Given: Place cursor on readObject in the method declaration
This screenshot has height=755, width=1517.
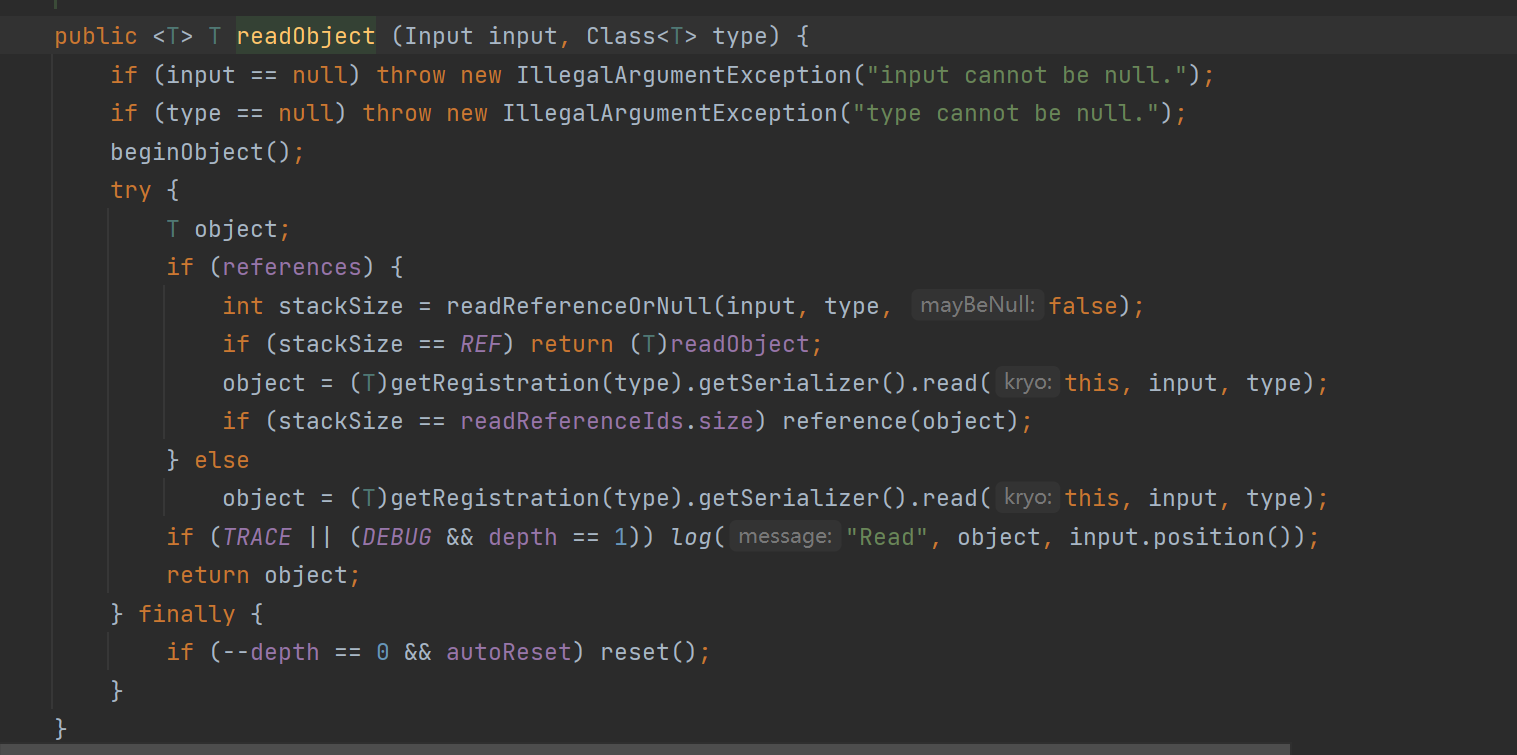Looking at the screenshot, I should [x=306, y=37].
